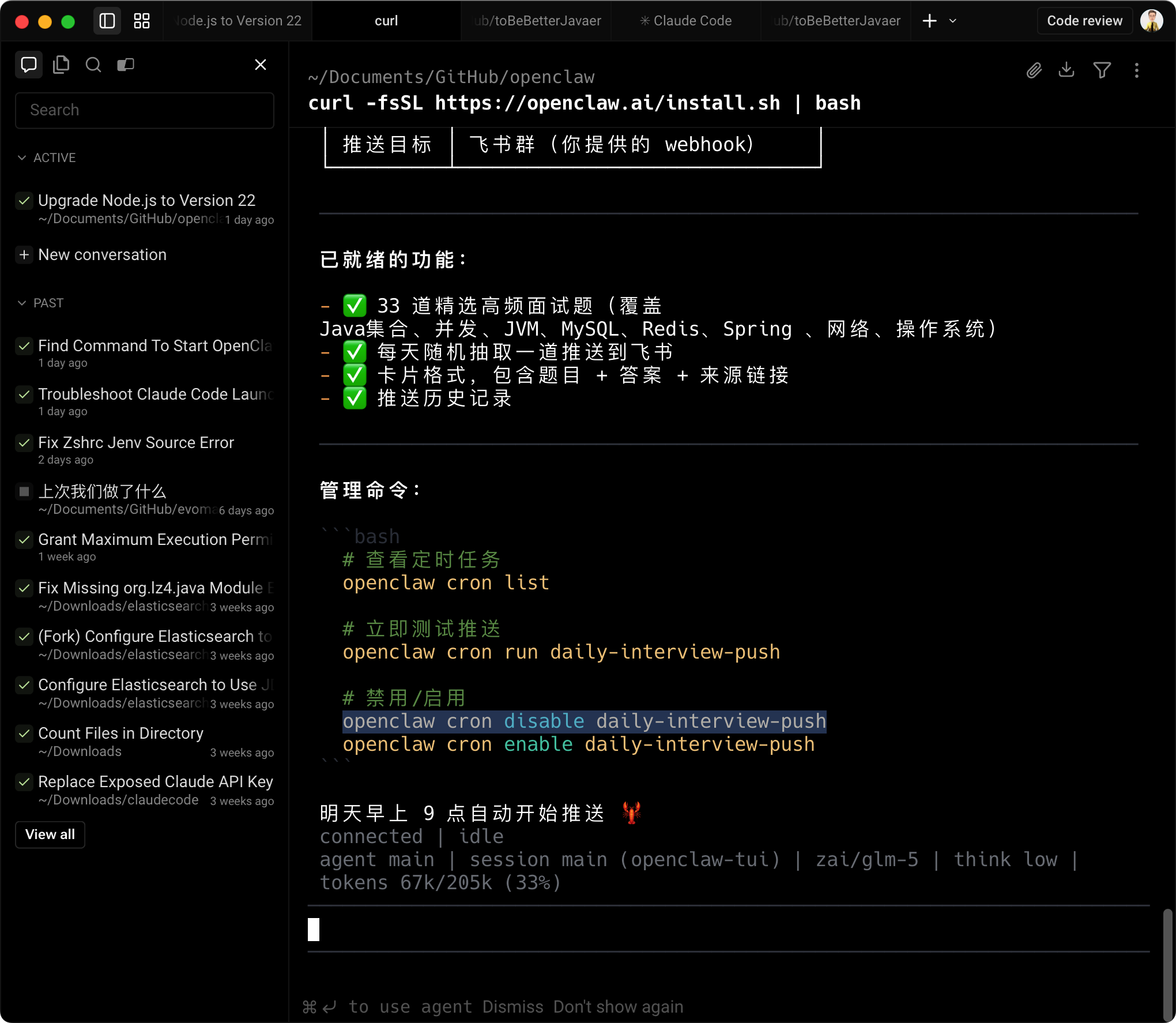Click the magnifier search icon in sidebar
This screenshot has width=1176, height=1023.
pyautogui.click(x=93, y=65)
